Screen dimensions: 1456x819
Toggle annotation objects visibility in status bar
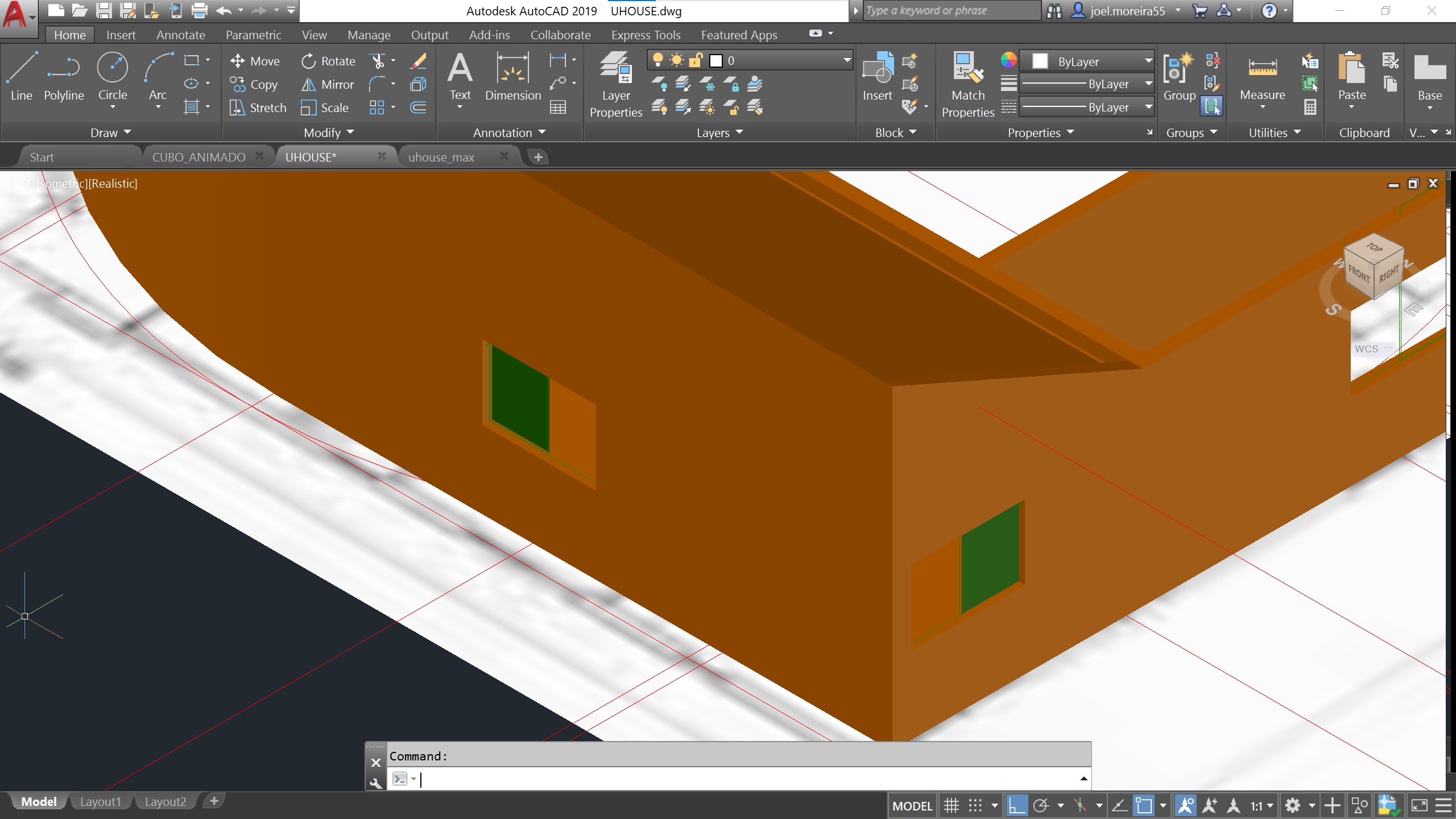tap(1186, 805)
